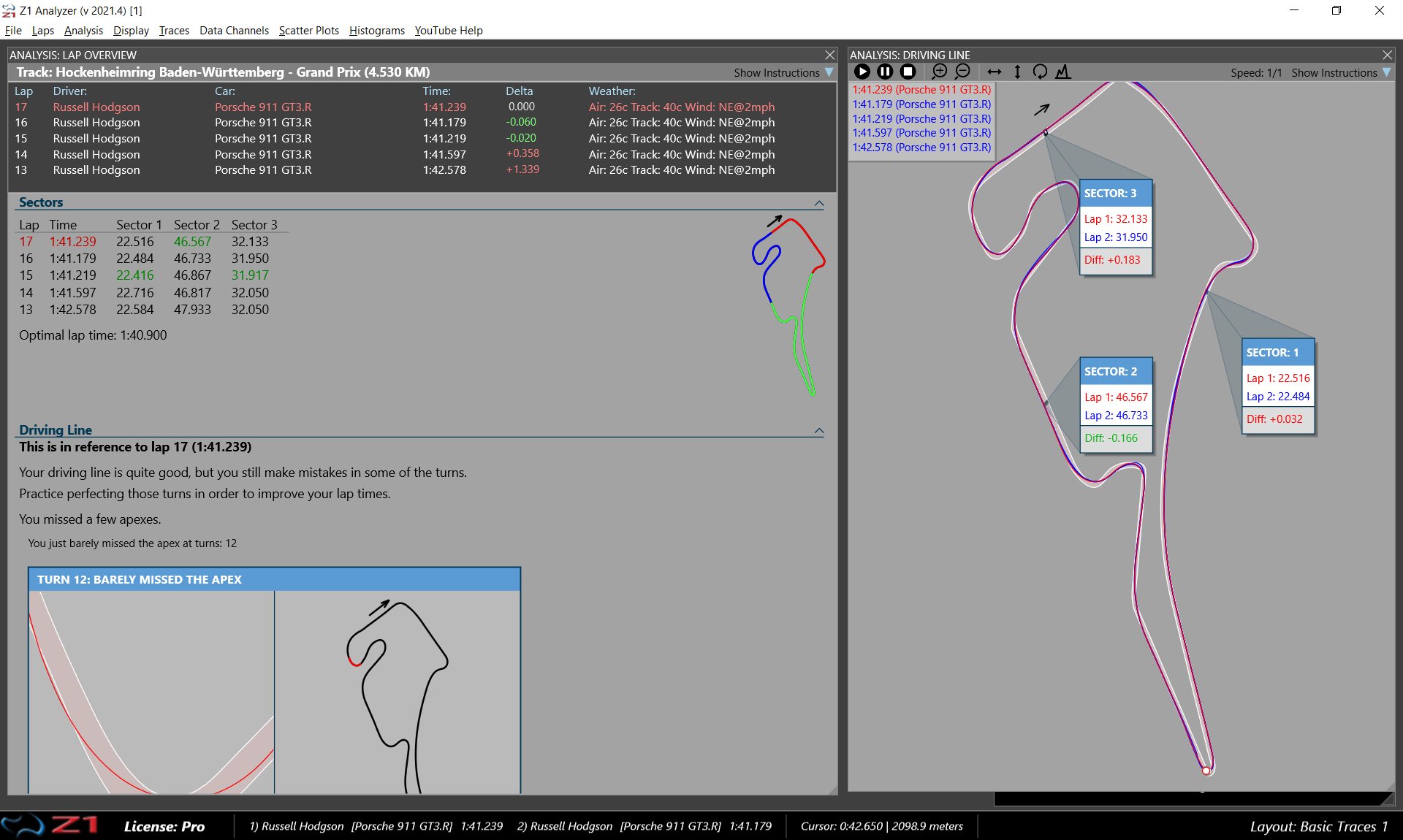1403x840 pixels.
Task: Select lap 14 row in lap list
Action: pos(422,155)
